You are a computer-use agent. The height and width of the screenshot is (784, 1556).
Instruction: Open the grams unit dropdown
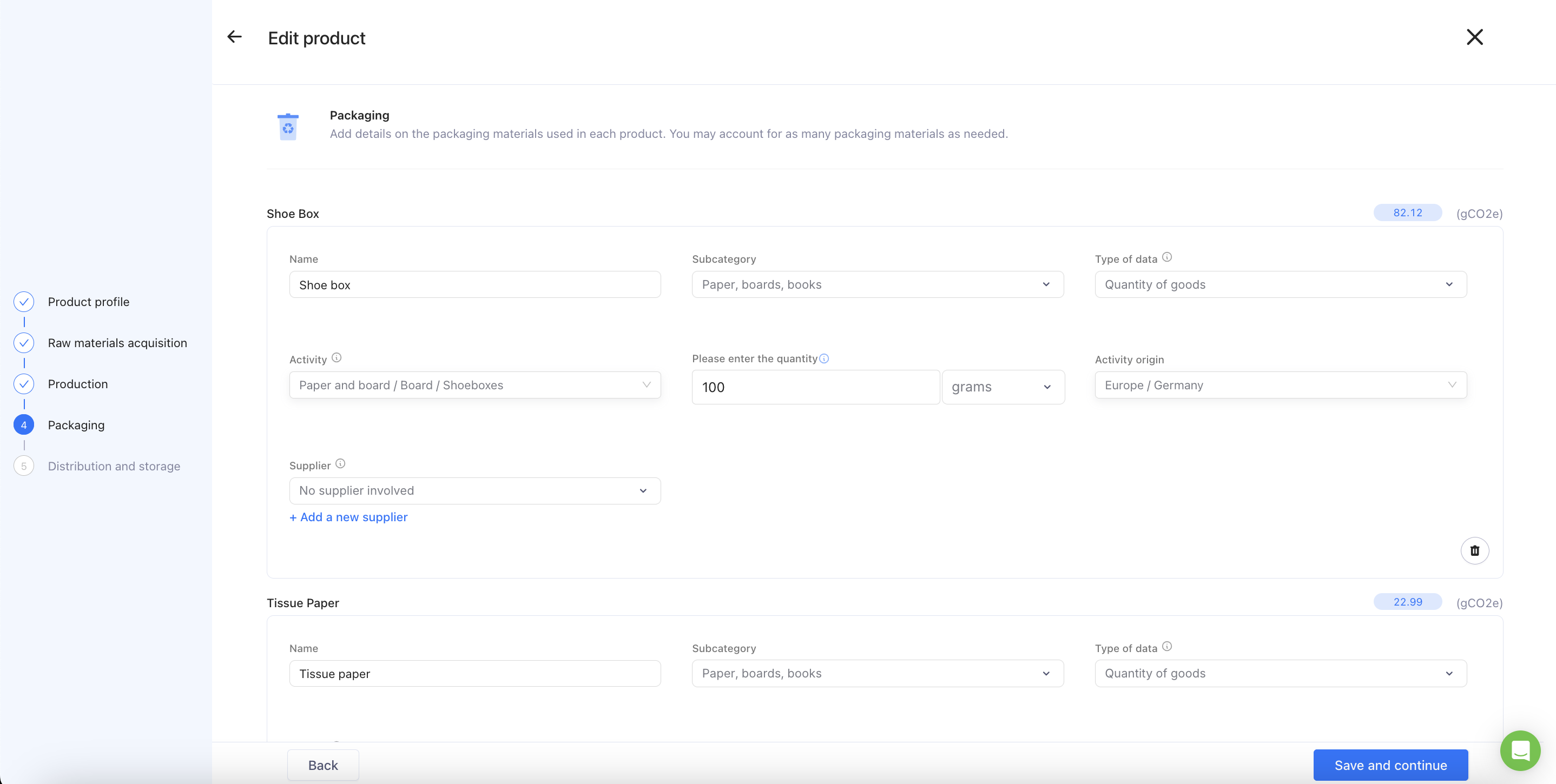click(1003, 387)
